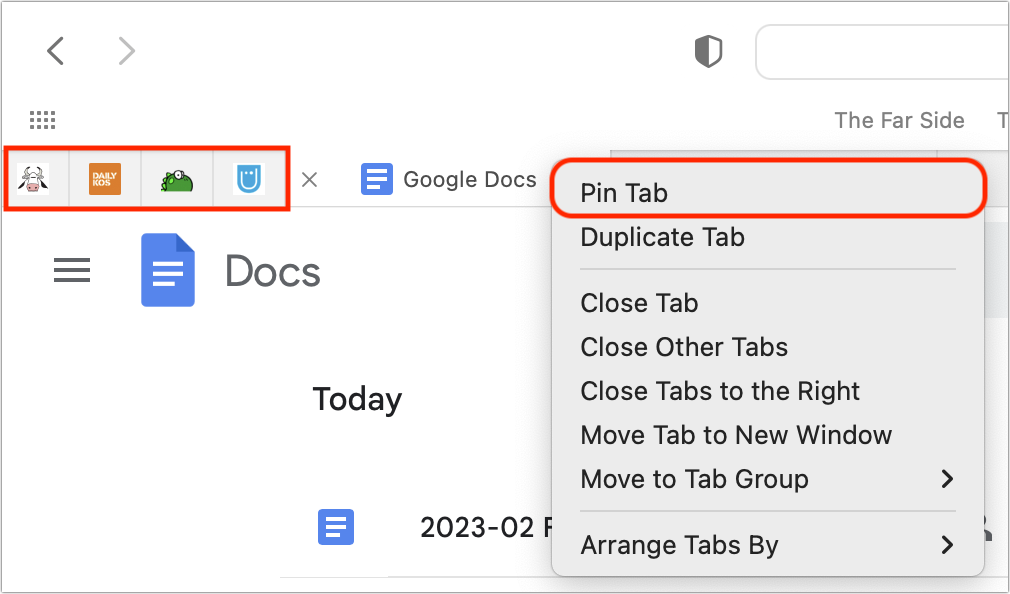This screenshot has height=594, width=1010.
Task: Open the Docs hamburger main menu
Action: 72,271
